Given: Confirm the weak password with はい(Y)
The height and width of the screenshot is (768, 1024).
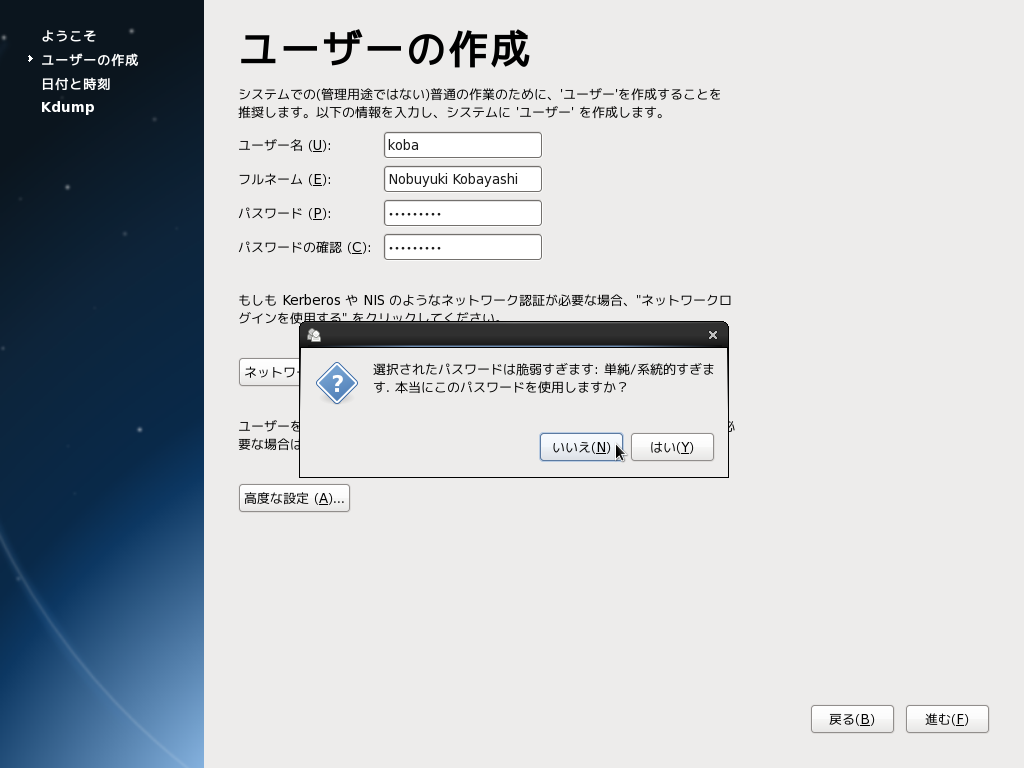Looking at the screenshot, I should 671,447.
